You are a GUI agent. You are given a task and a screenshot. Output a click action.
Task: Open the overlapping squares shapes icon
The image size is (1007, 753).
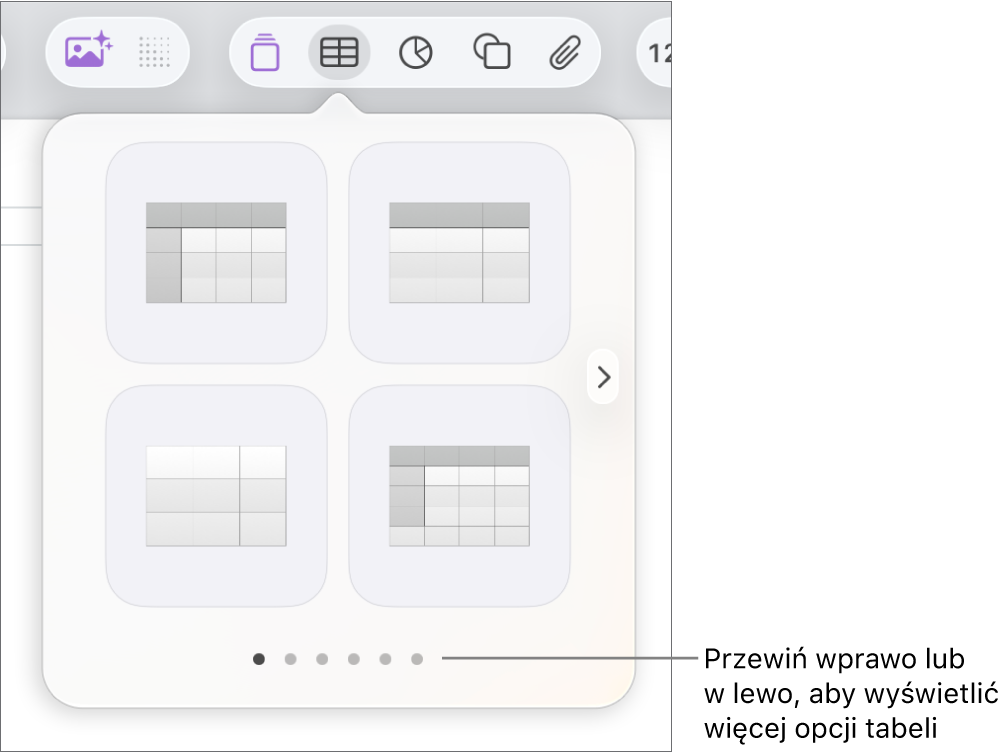click(491, 51)
